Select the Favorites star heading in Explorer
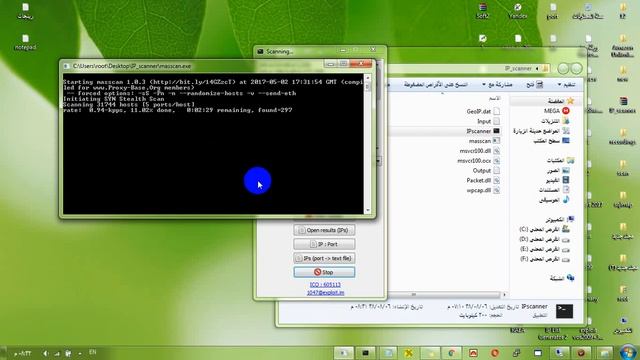The height and width of the screenshot is (360, 640). point(561,100)
